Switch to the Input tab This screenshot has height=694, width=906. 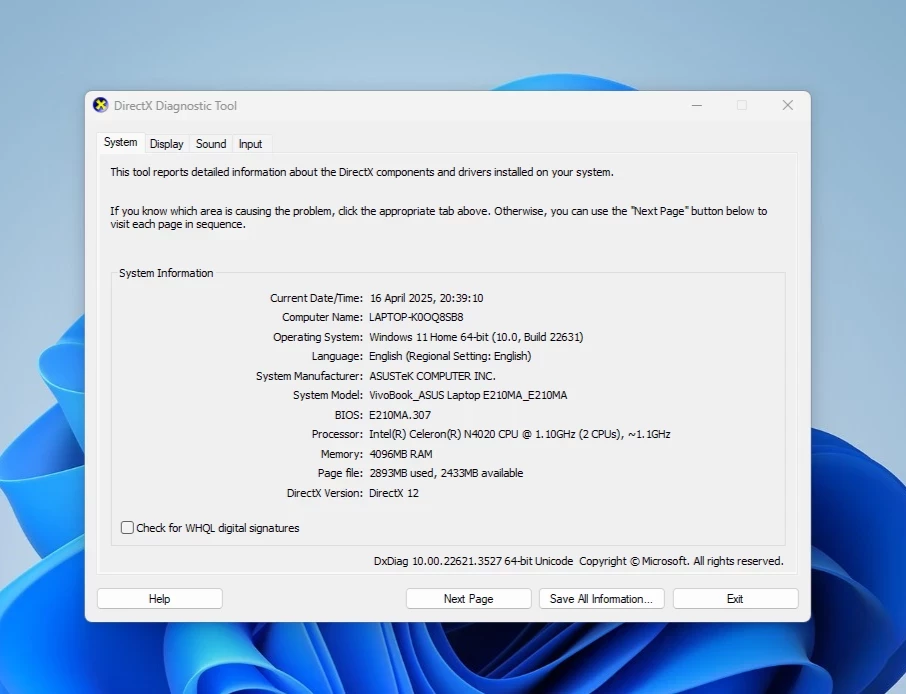[x=250, y=144]
